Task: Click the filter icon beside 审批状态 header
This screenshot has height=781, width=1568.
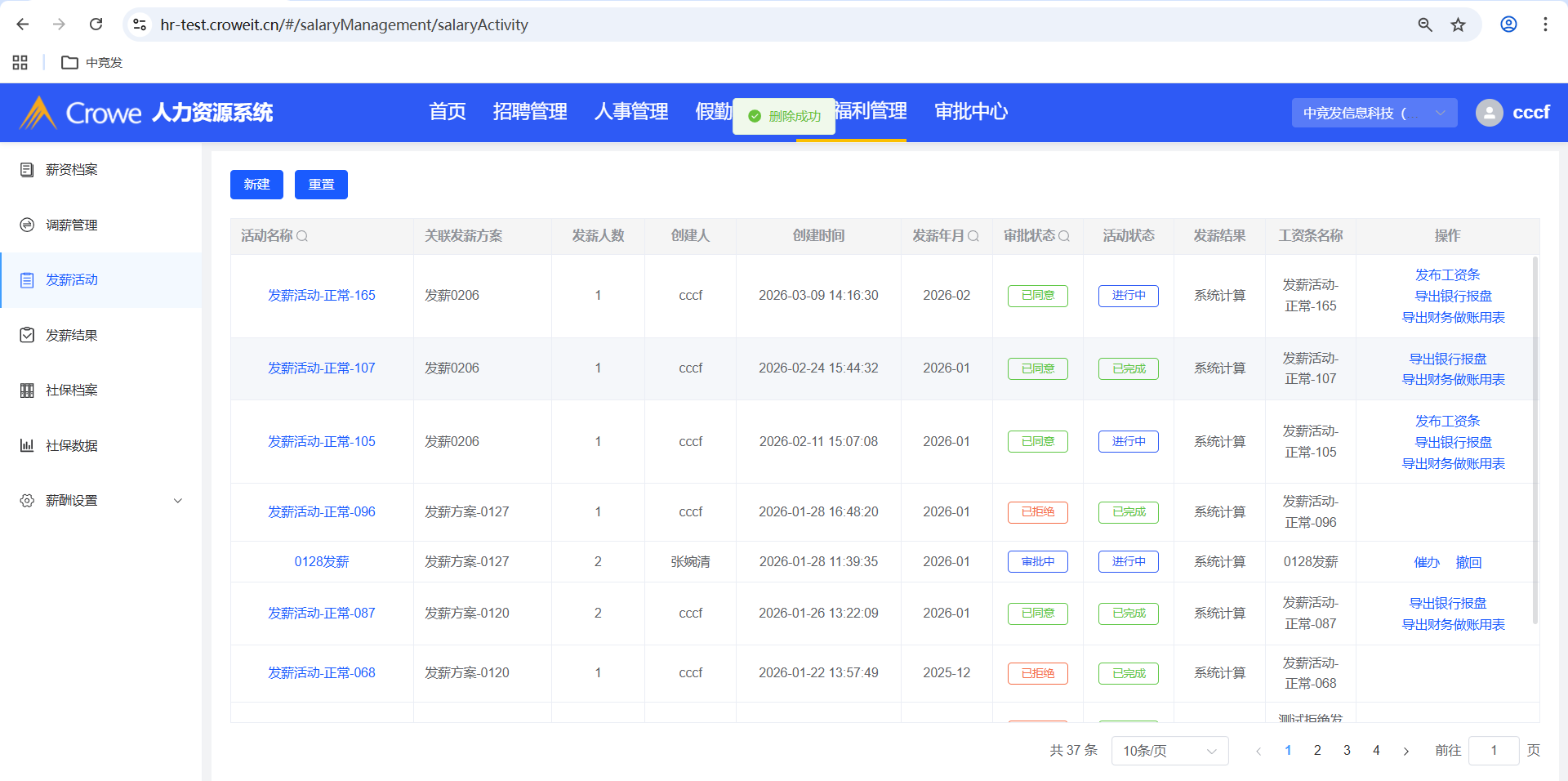Action: pyautogui.click(x=1064, y=236)
